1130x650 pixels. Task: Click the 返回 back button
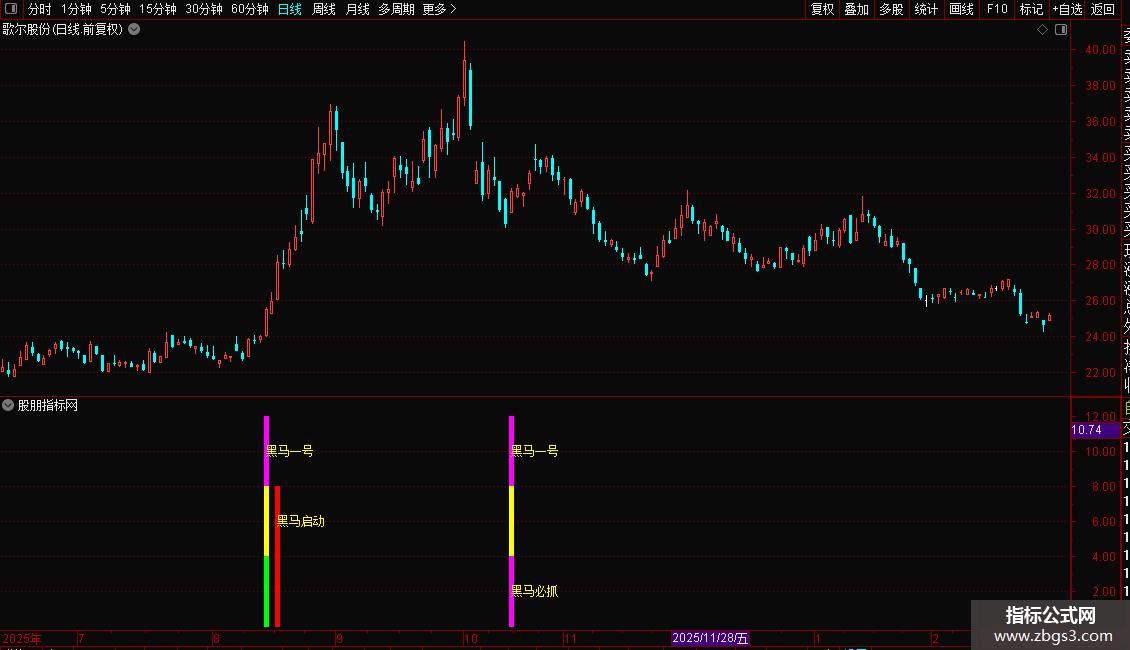pos(1103,9)
